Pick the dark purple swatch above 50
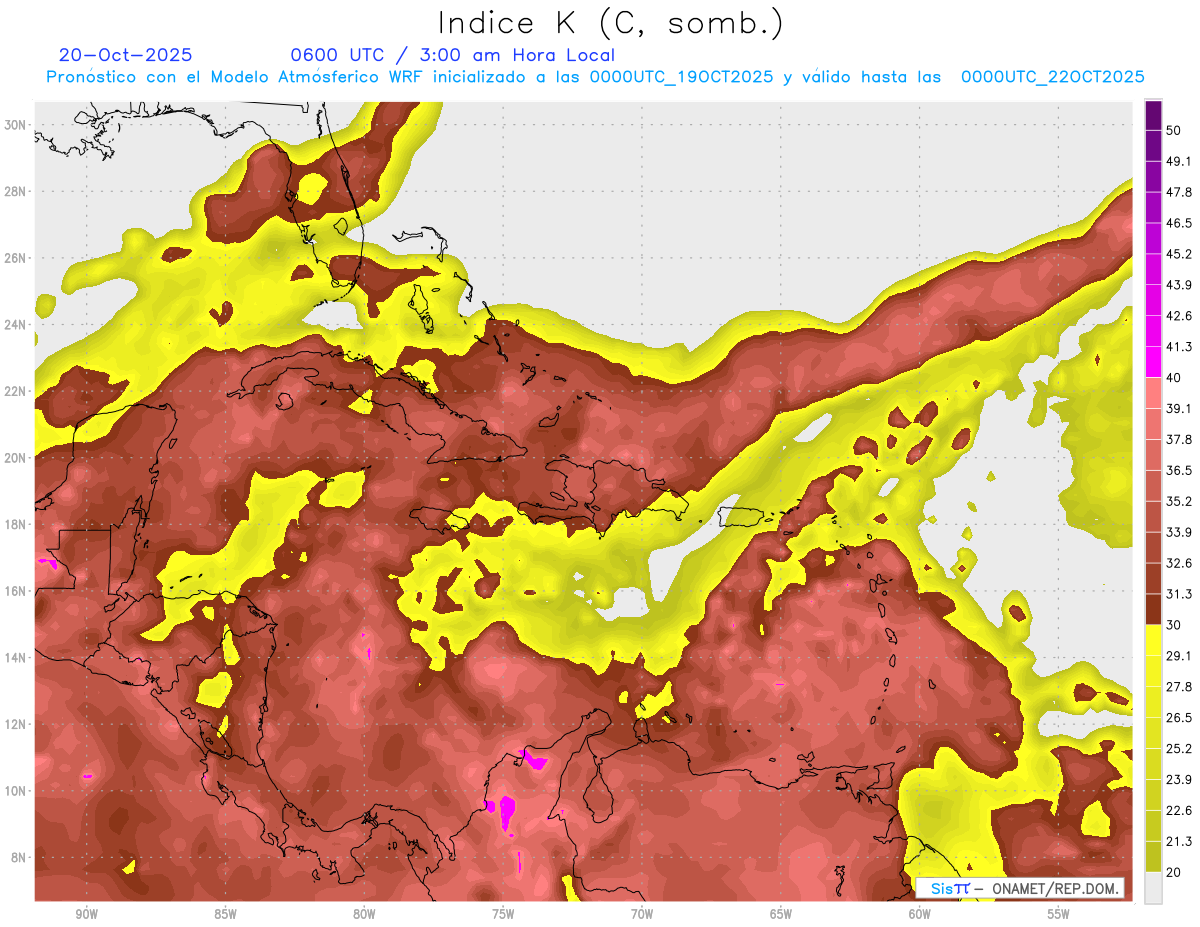The width and height of the screenshot is (1200, 927). point(1153,115)
